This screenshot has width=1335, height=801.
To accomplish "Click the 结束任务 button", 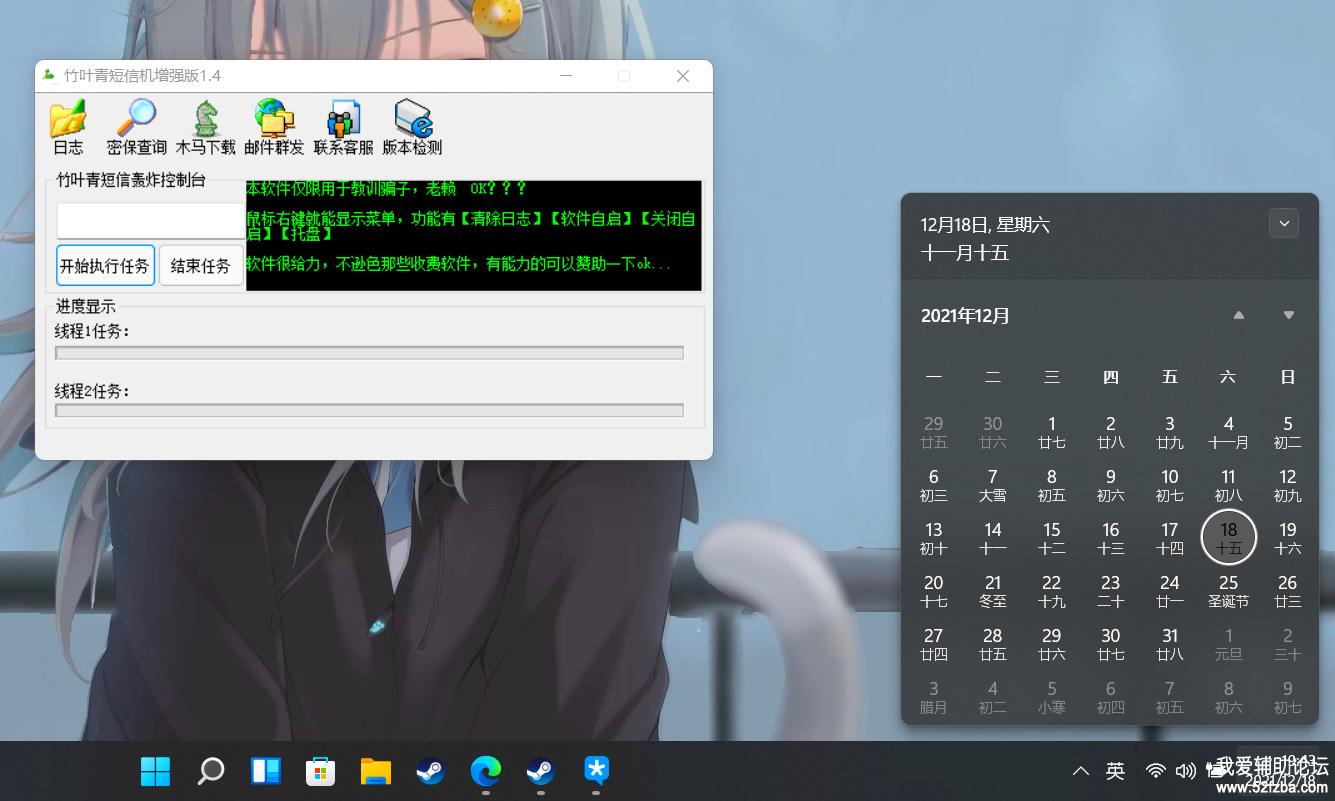I will [200, 266].
